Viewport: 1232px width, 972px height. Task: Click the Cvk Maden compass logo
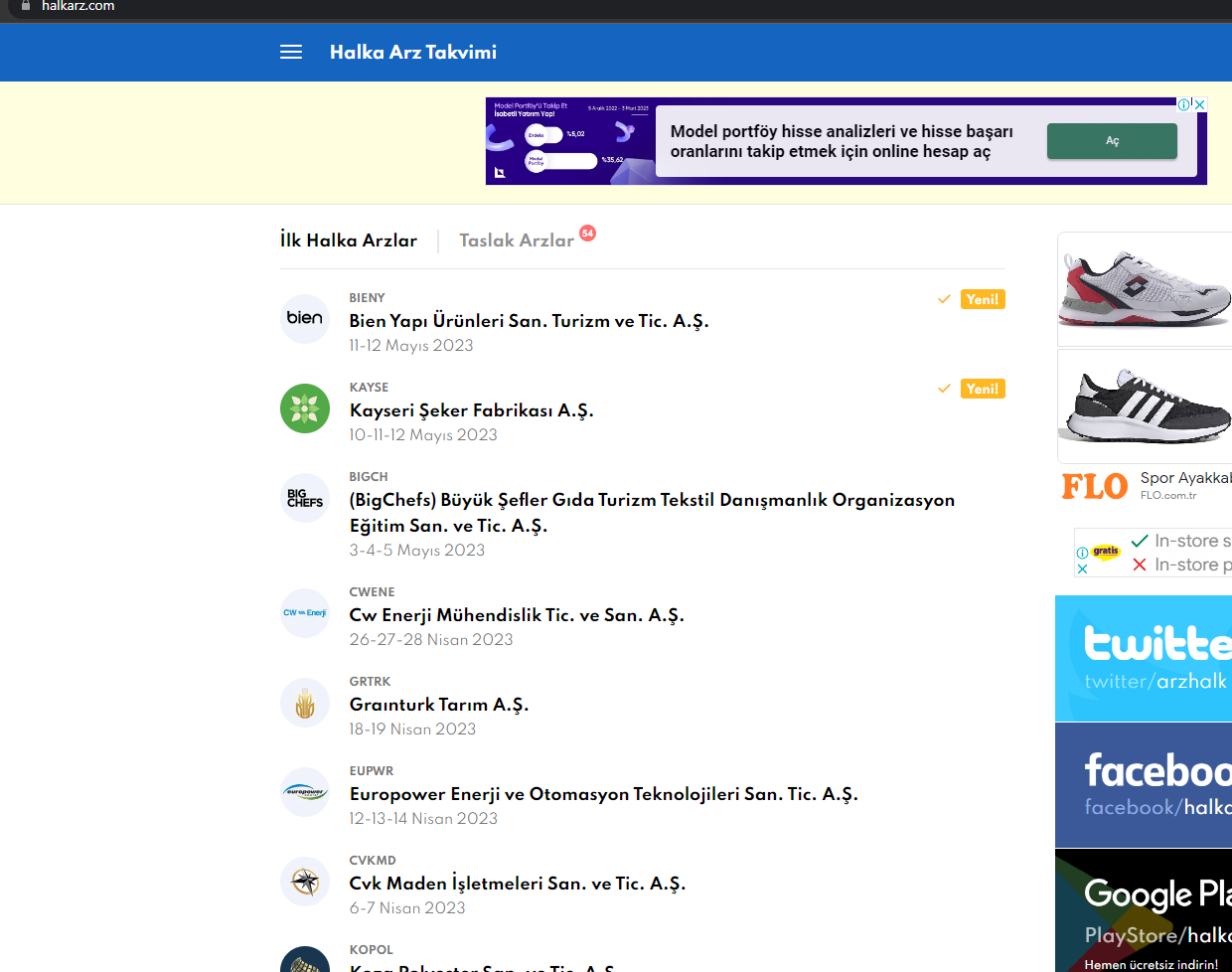(305, 882)
